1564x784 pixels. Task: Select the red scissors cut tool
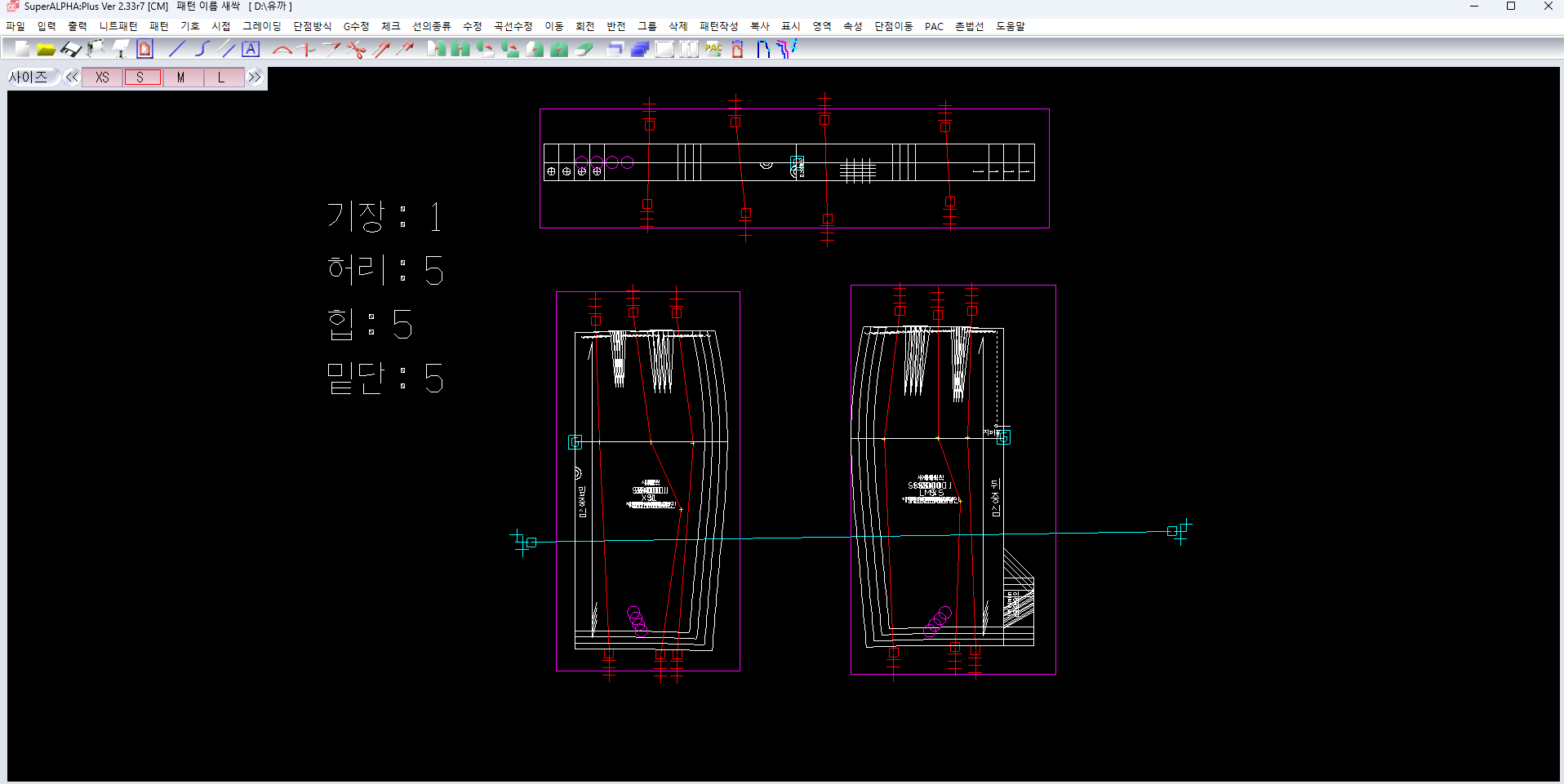(x=356, y=49)
